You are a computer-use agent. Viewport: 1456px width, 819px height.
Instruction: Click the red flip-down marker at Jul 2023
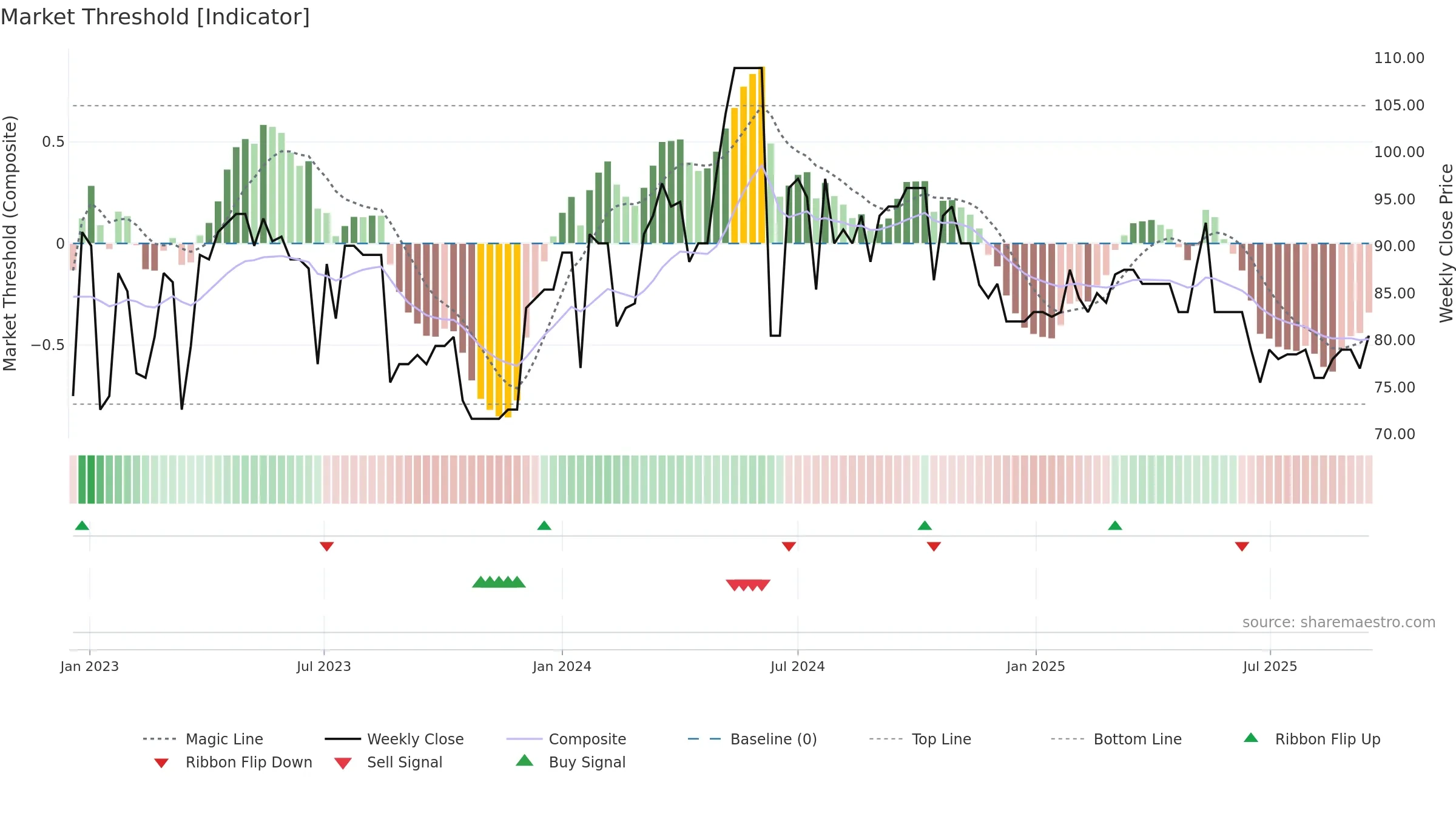(x=326, y=547)
